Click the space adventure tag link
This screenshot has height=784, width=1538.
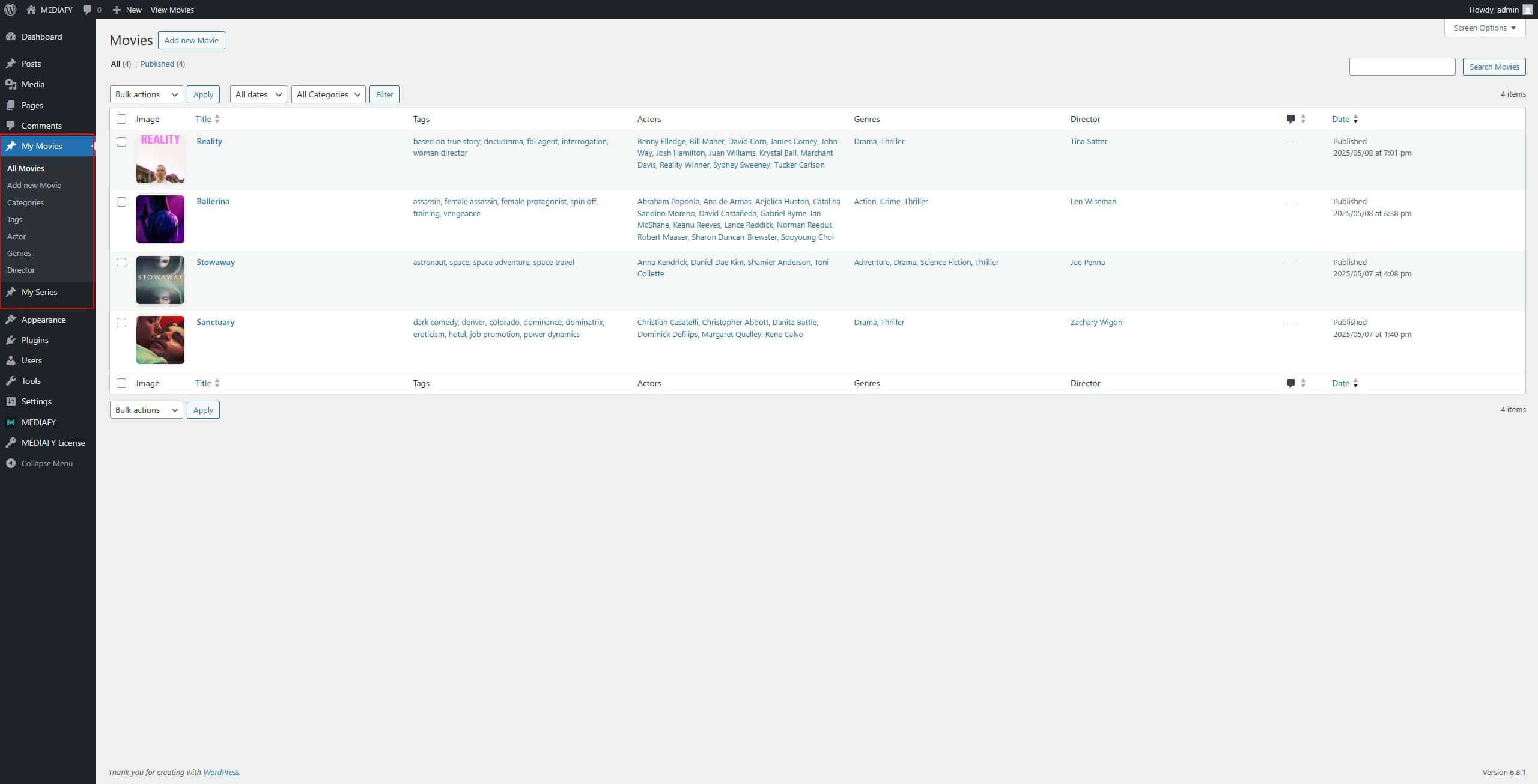[x=501, y=262]
